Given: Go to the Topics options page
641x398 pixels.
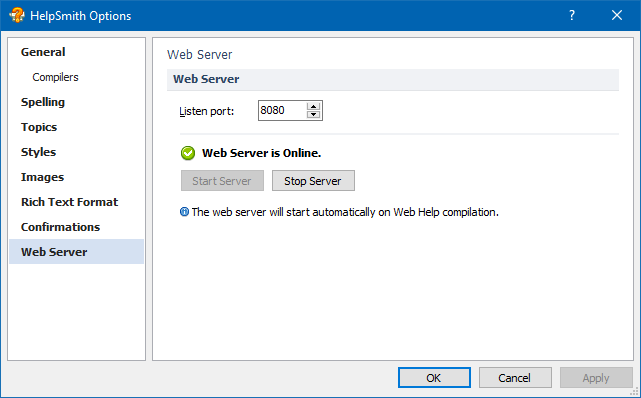Looking at the screenshot, I should pos(76,127).
